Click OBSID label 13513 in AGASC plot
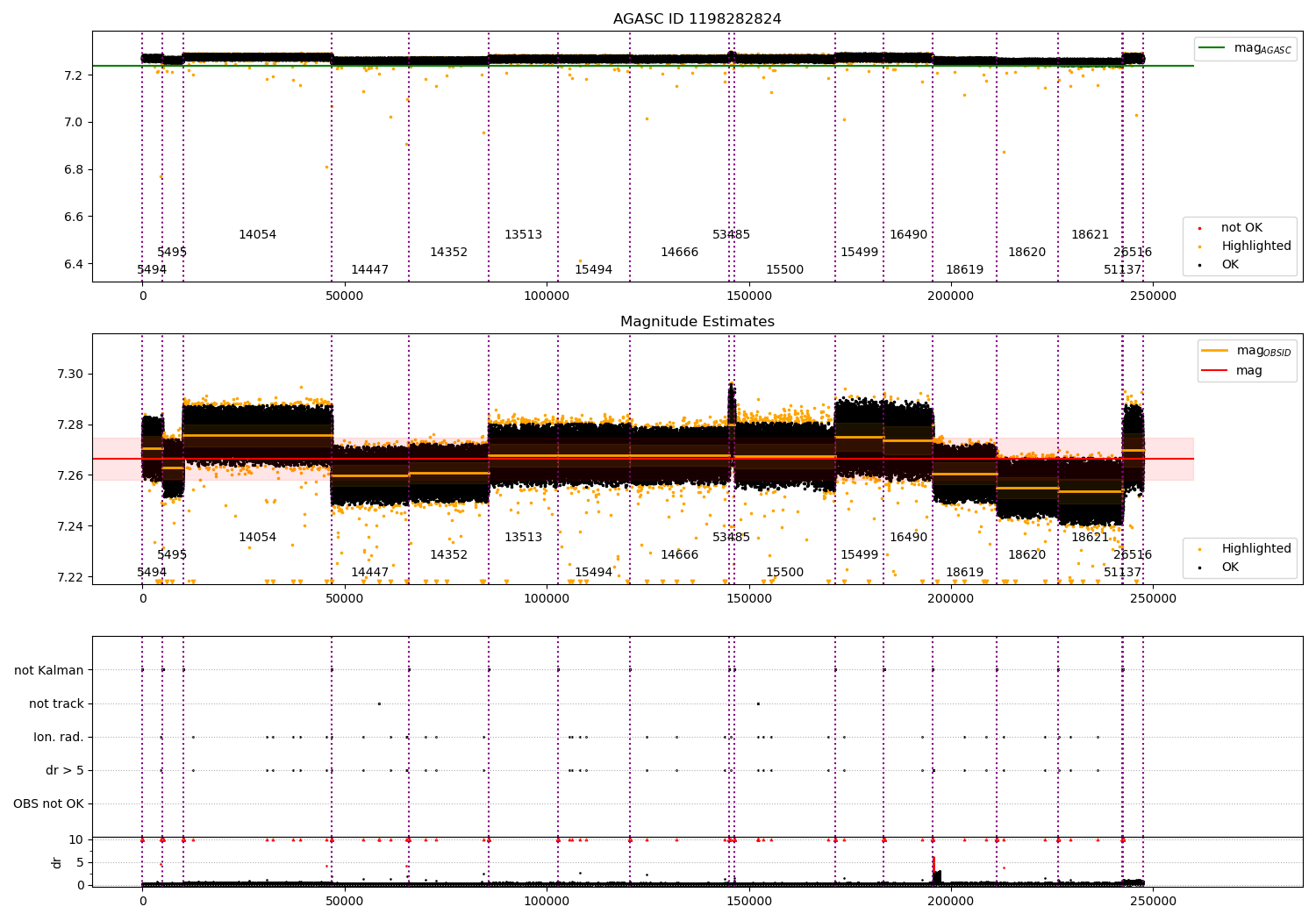This screenshot has width=1316, height=921. click(523, 235)
